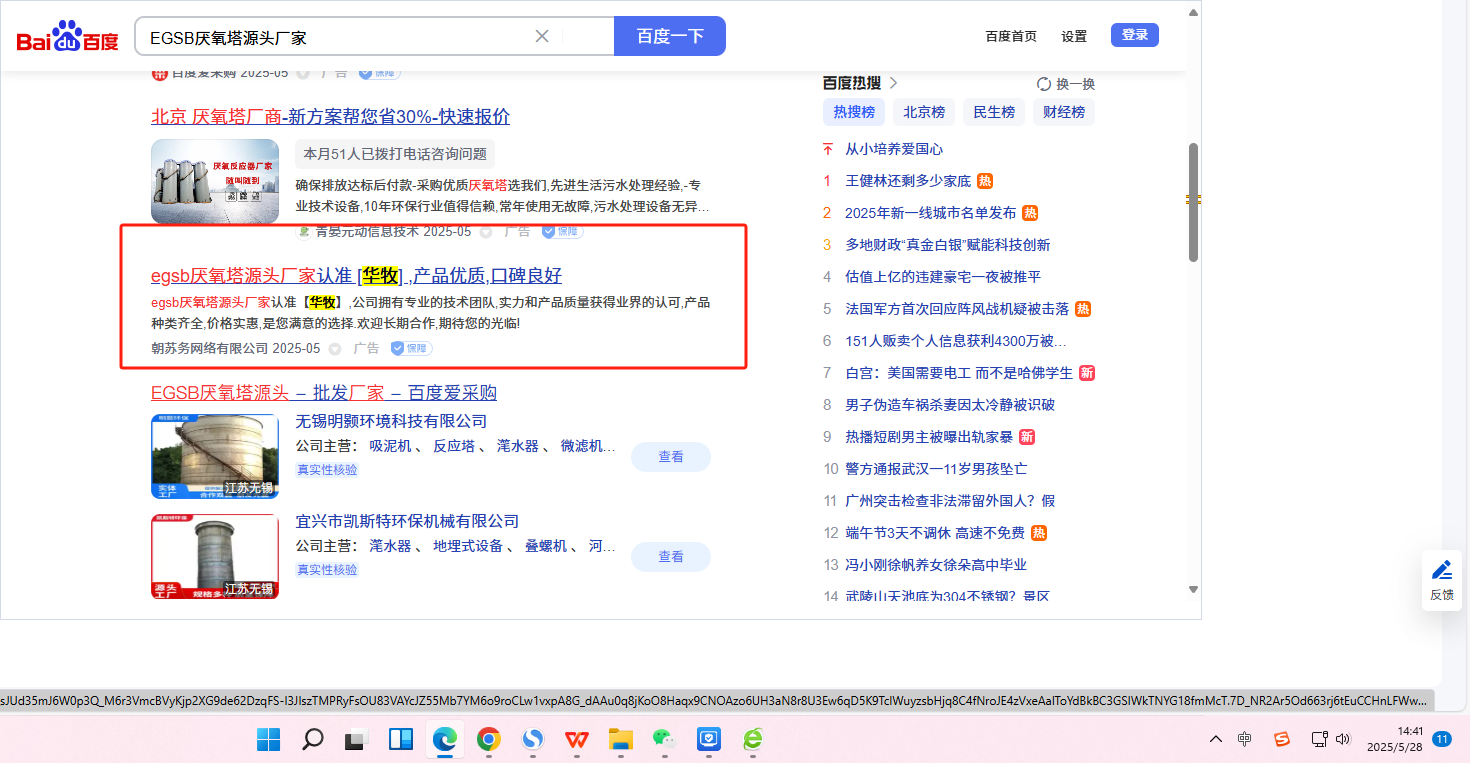1470x763 pixels.
Task: Switch to the 财经榜 tab
Action: pos(1064,112)
